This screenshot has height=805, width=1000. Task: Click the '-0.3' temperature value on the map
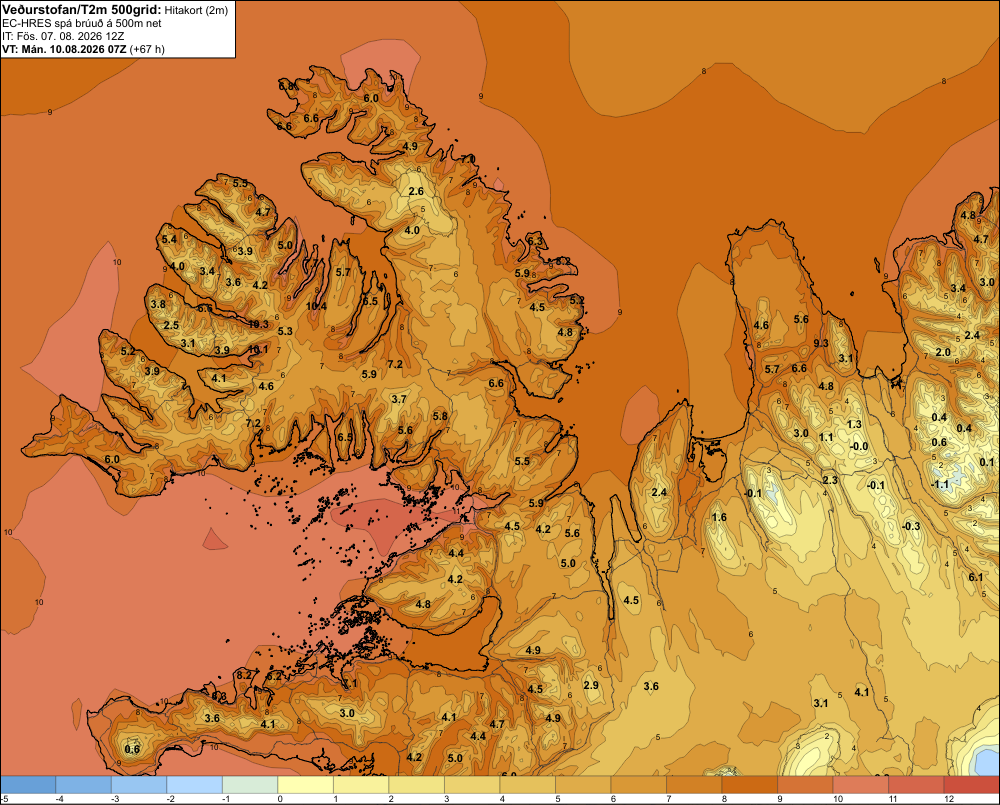[x=911, y=526]
